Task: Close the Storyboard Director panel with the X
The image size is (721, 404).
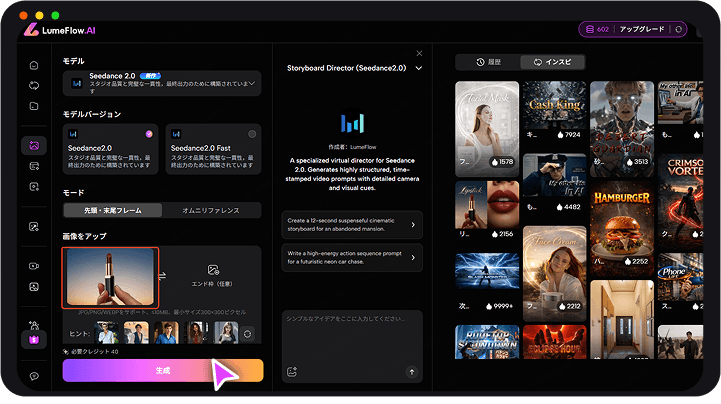Action: pos(419,53)
